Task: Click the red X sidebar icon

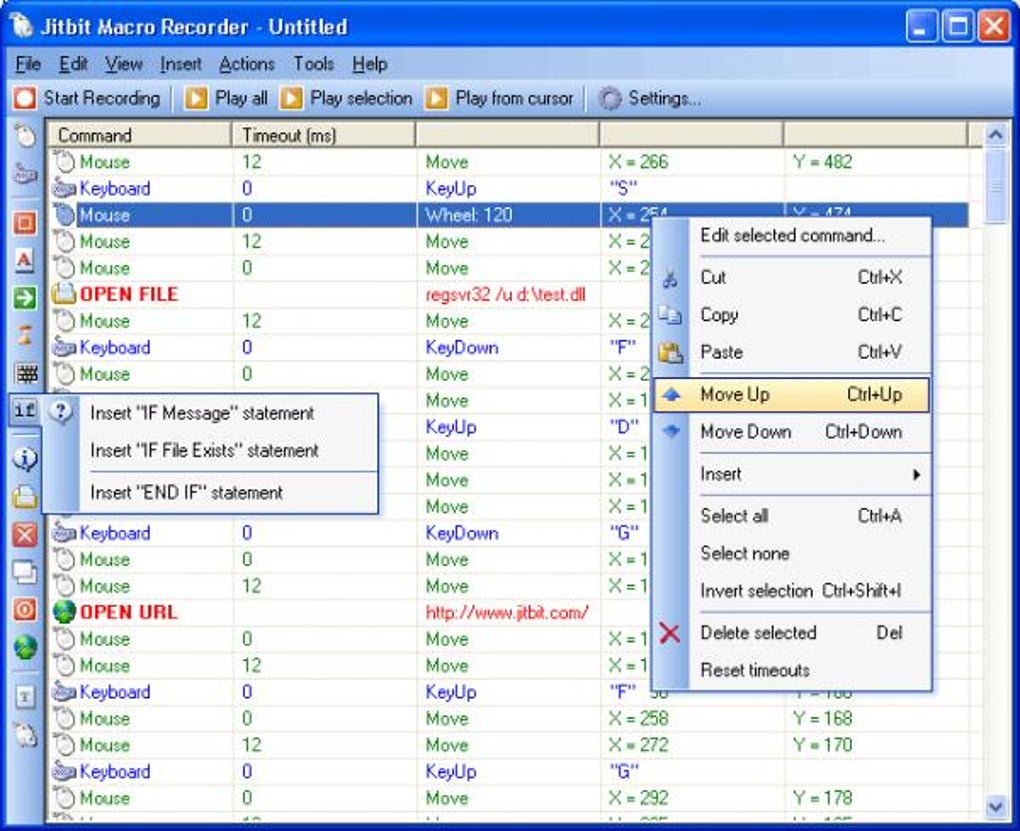Action: pyautogui.click(x=25, y=535)
